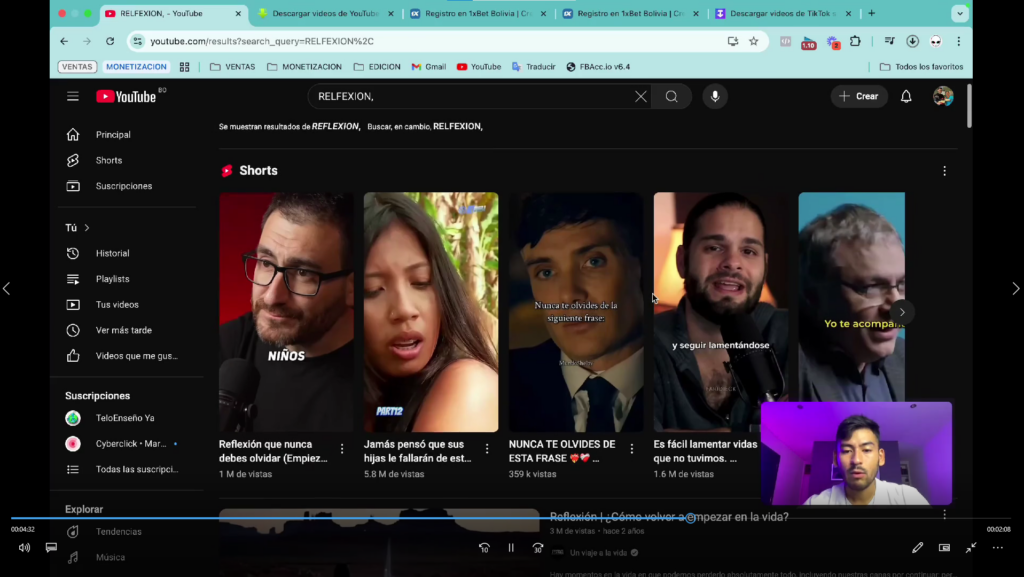
Task: Open Shorts section options menu
Action: (x=944, y=171)
